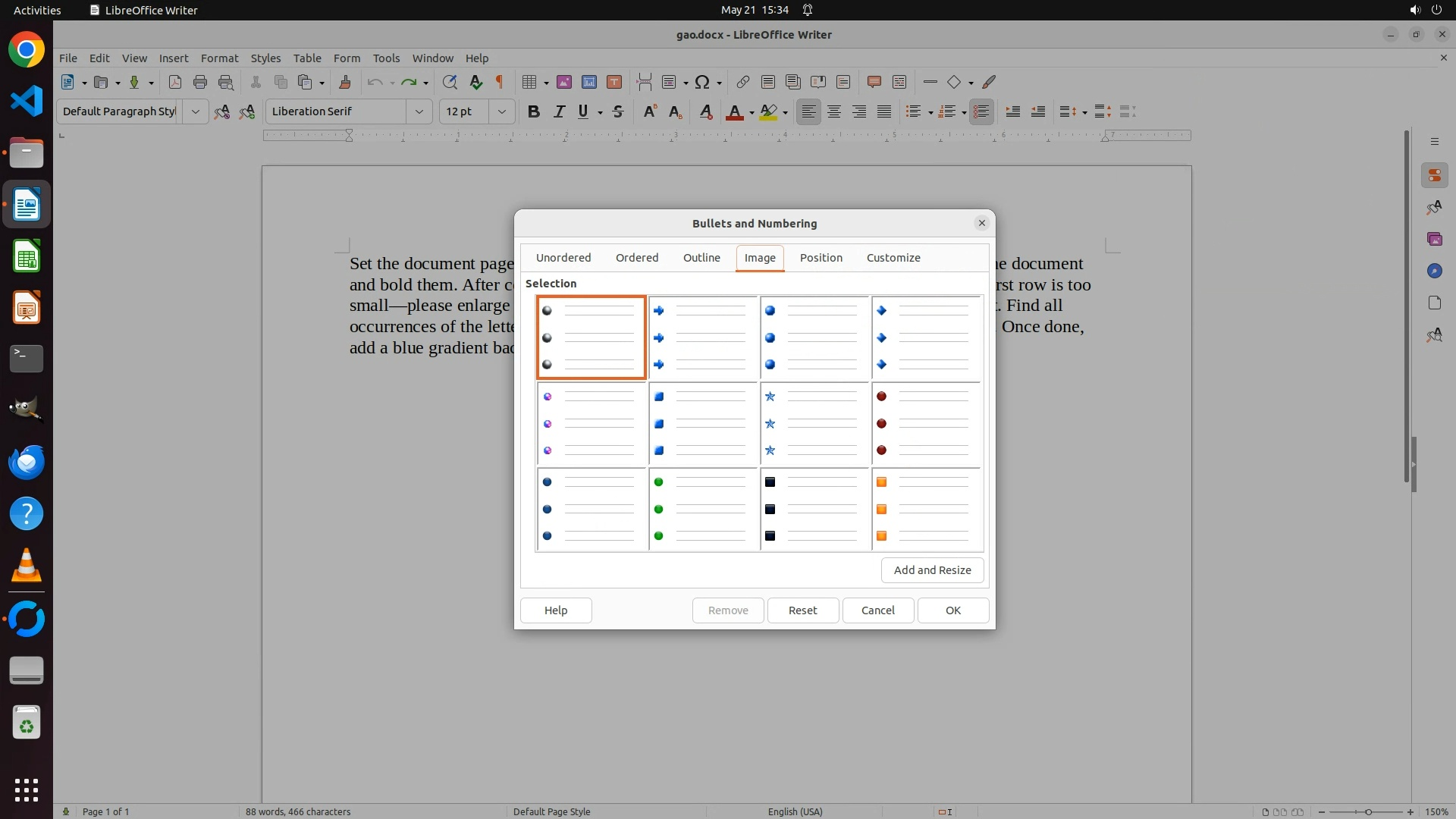1456x819 pixels.
Task: Switch to the Customize tab
Action: tap(893, 258)
